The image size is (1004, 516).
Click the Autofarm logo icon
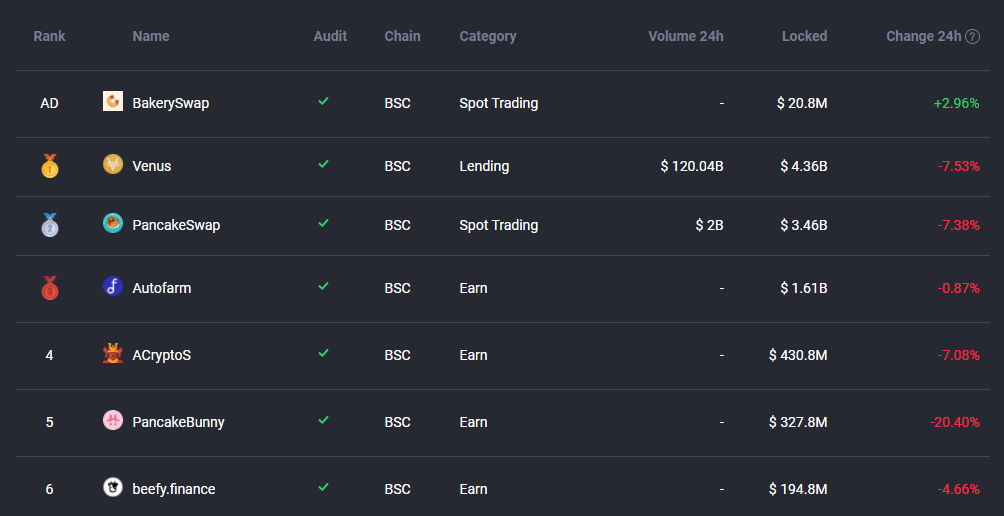[x=113, y=286]
